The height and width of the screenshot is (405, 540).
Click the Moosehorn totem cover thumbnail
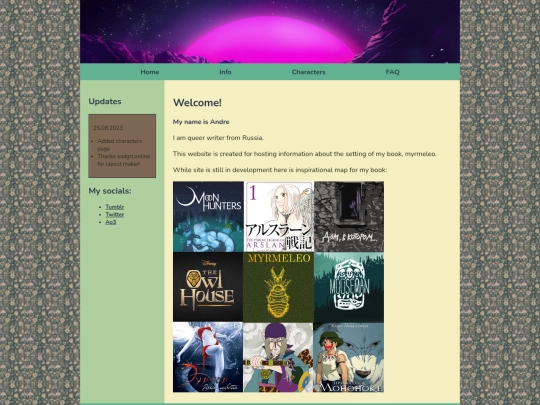coord(349,287)
